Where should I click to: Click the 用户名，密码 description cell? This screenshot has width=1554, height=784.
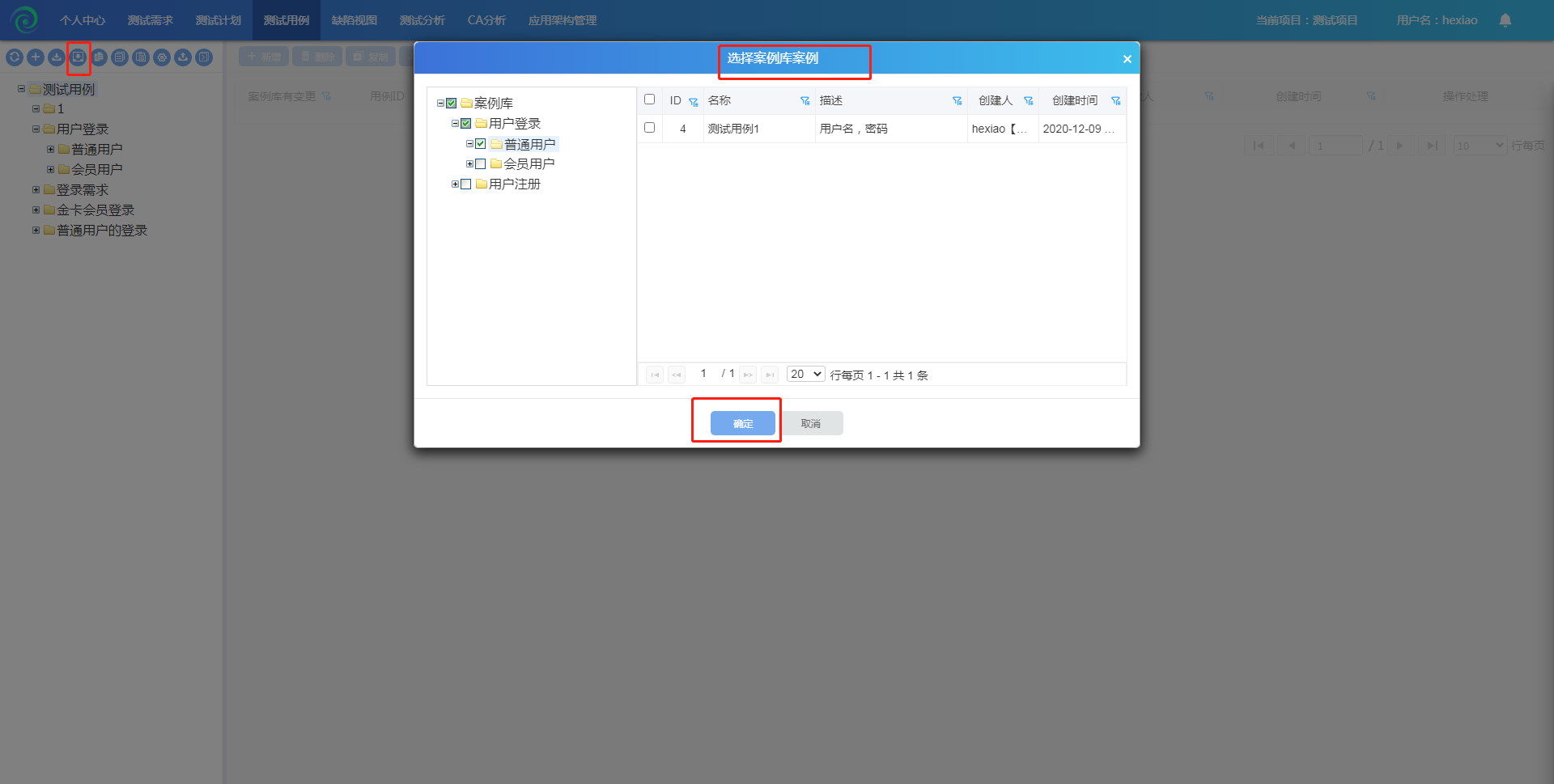click(x=891, y=129)
